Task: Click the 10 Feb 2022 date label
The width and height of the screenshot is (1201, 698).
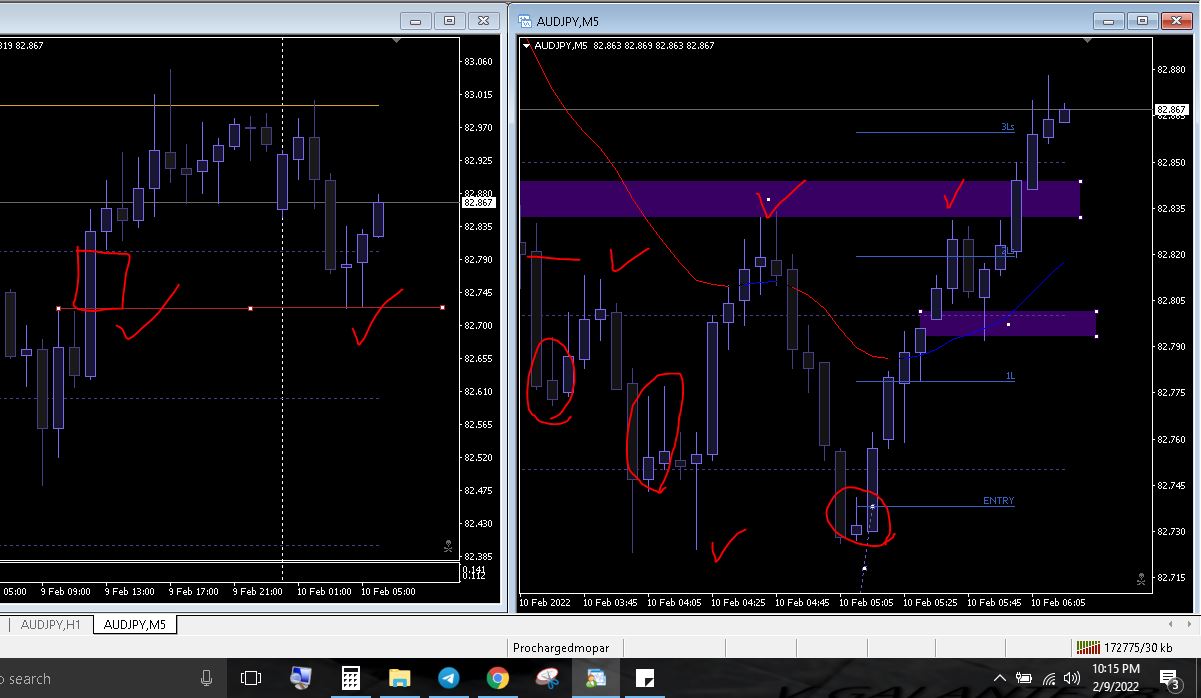Action: (546, 603)
